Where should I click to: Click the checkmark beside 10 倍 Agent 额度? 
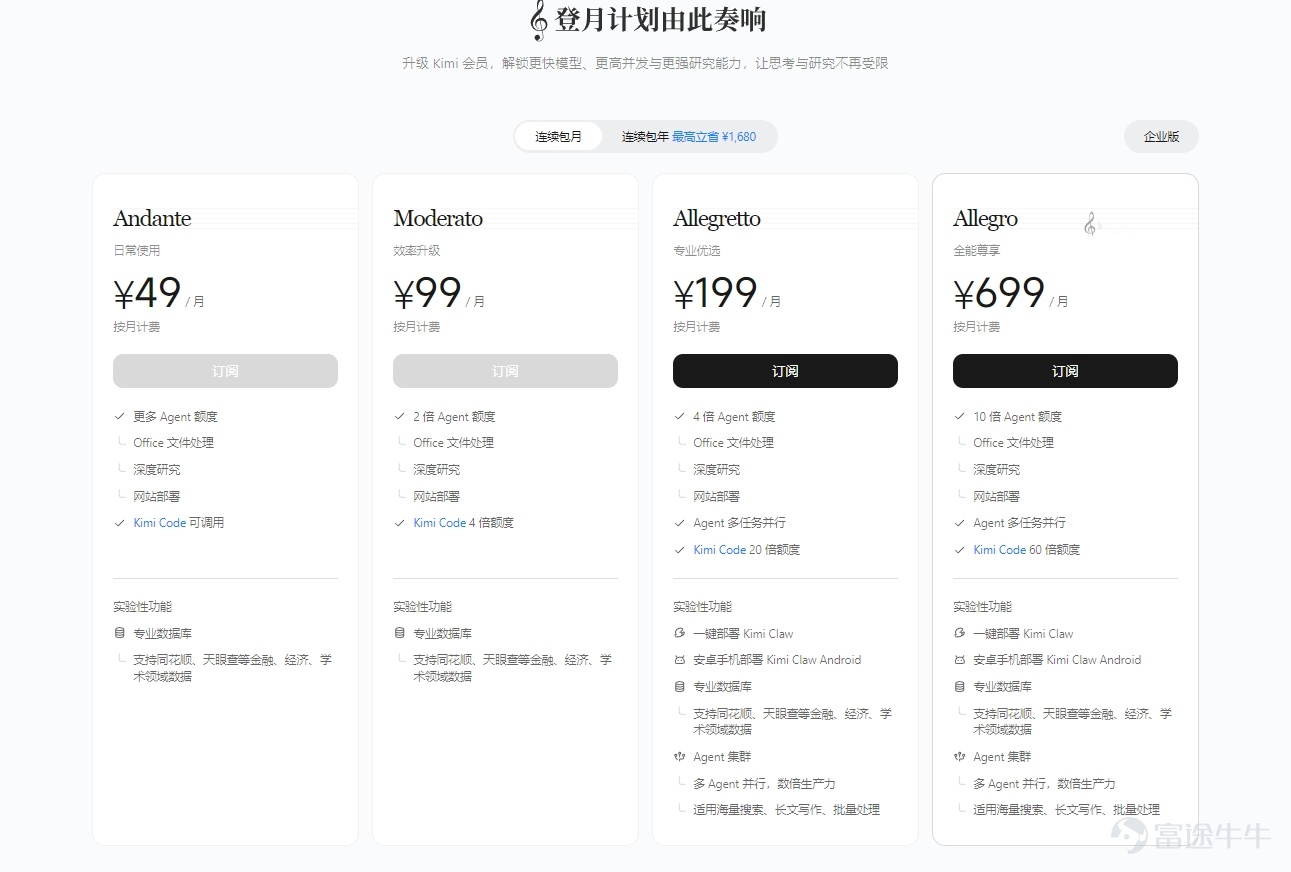click(960, 416)
